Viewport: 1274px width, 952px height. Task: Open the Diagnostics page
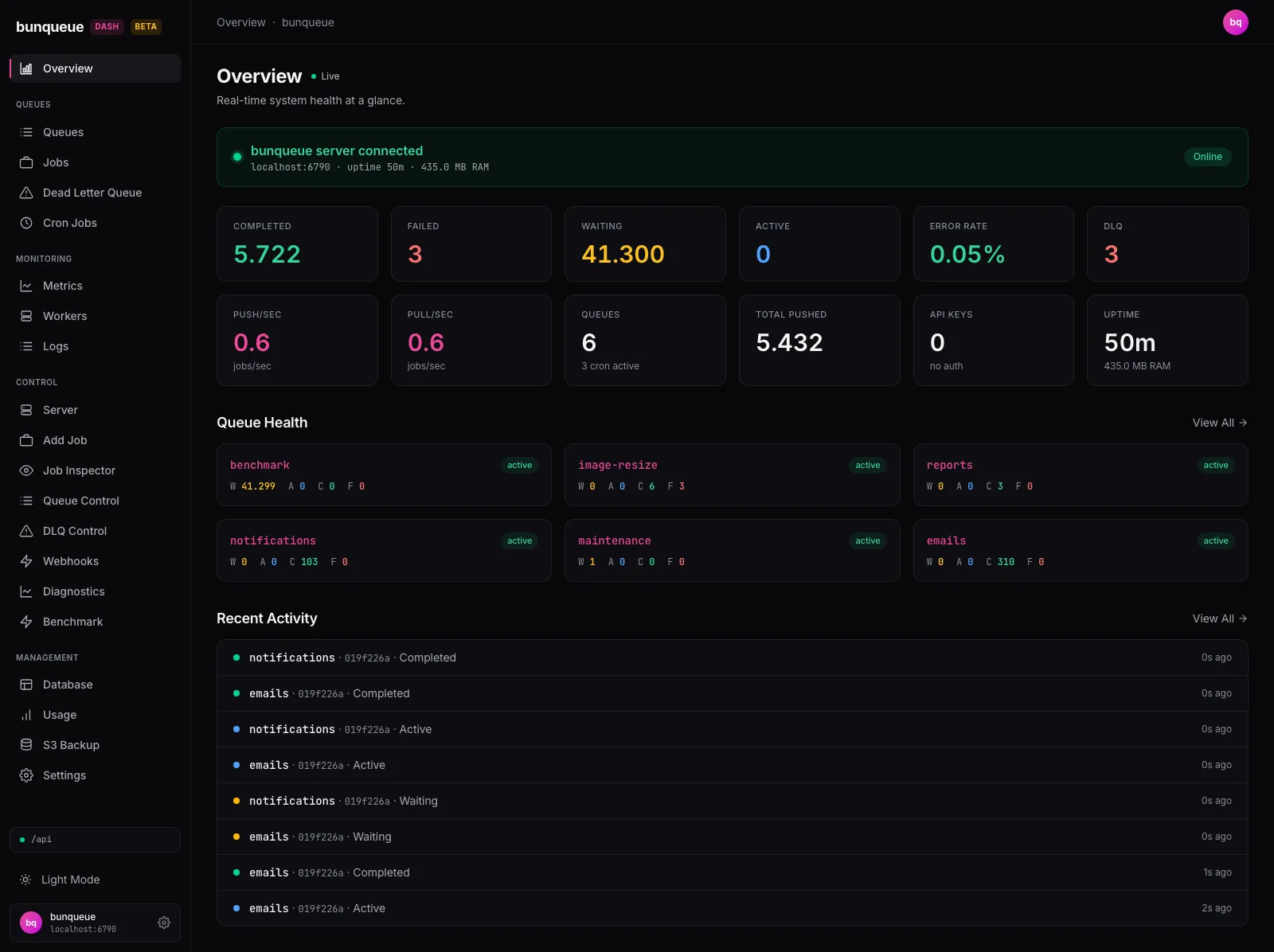click(96, 591)
